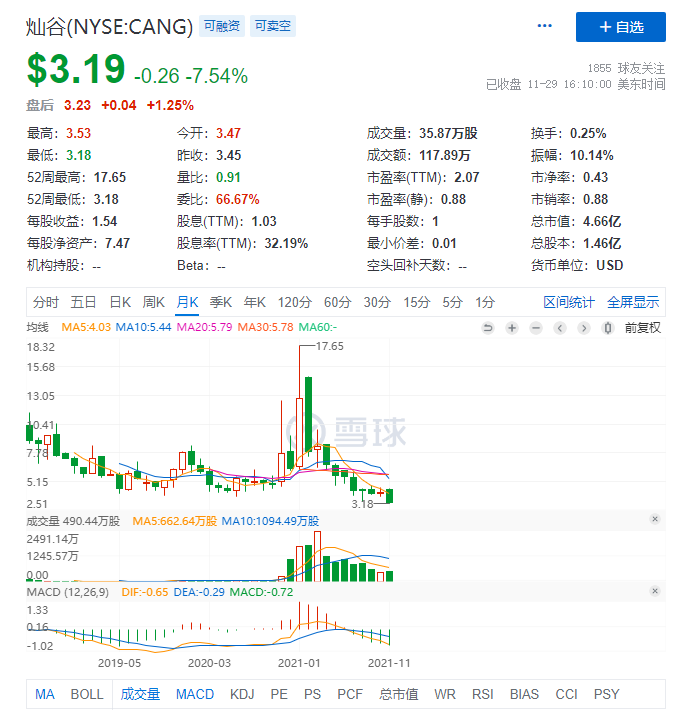The image size is (692, 715).
Task: Zoom in the K-line chart with plus icon
Action: pos(511,327)
